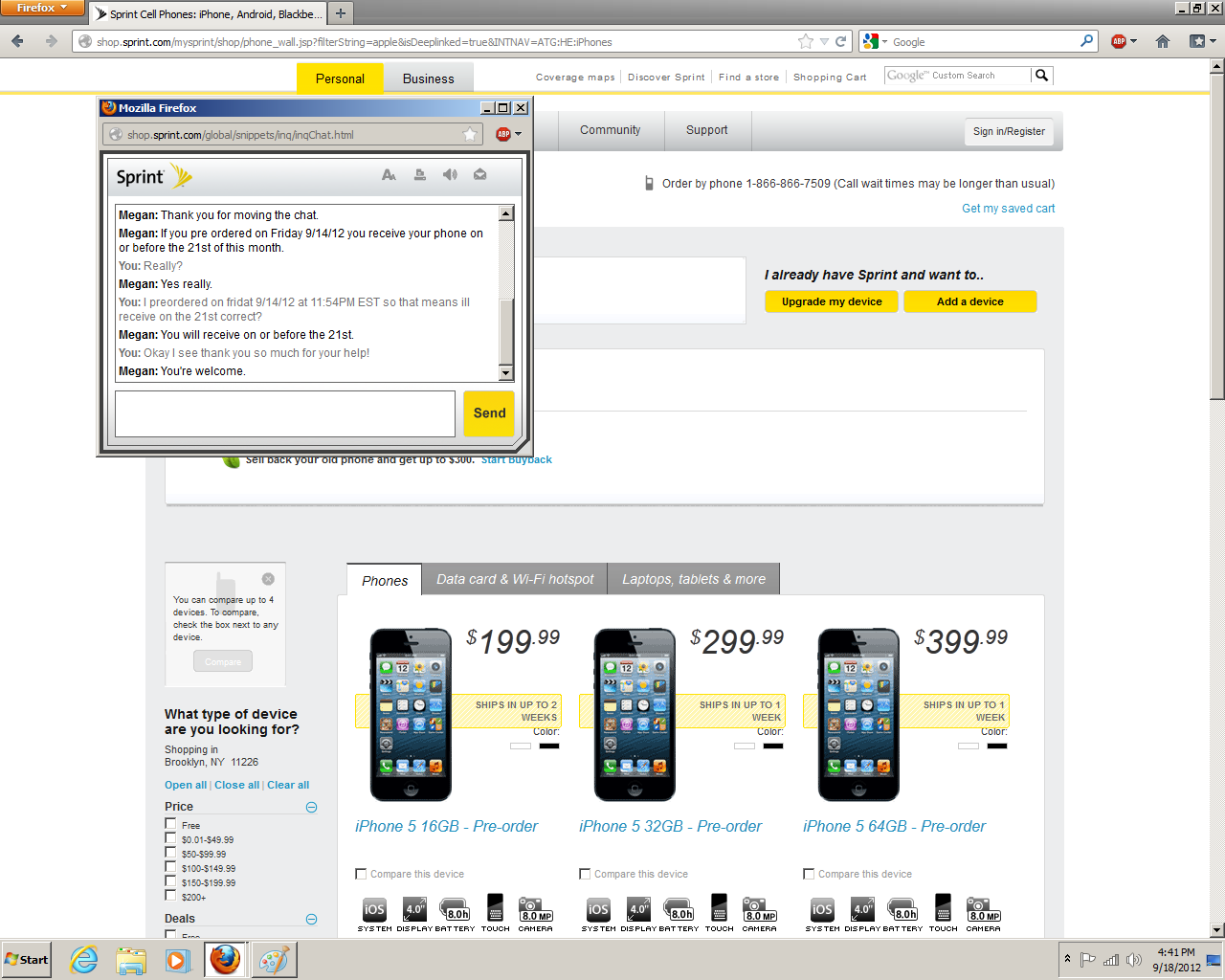Click the iPhone 5 32GB camera spec icon
Image resolution: width=1225 pixels, height=980 pixels.
pos(760,909)
